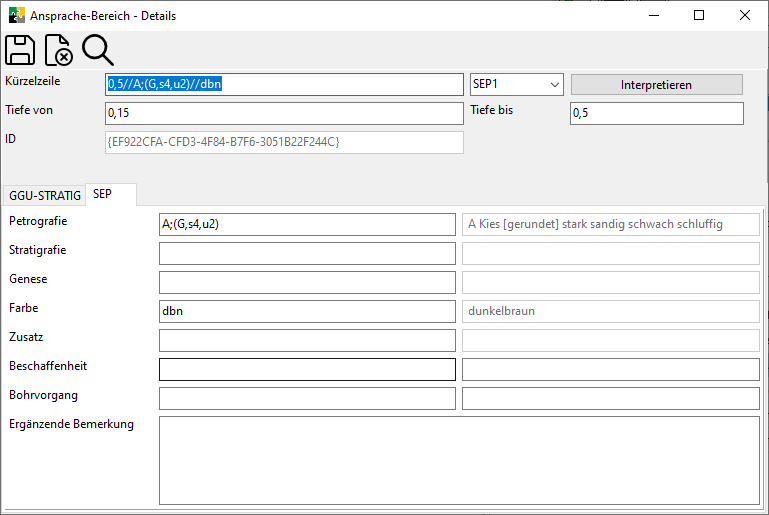Focus the Tiefe von input field
The image size is (769, 515).
[283, 114]
